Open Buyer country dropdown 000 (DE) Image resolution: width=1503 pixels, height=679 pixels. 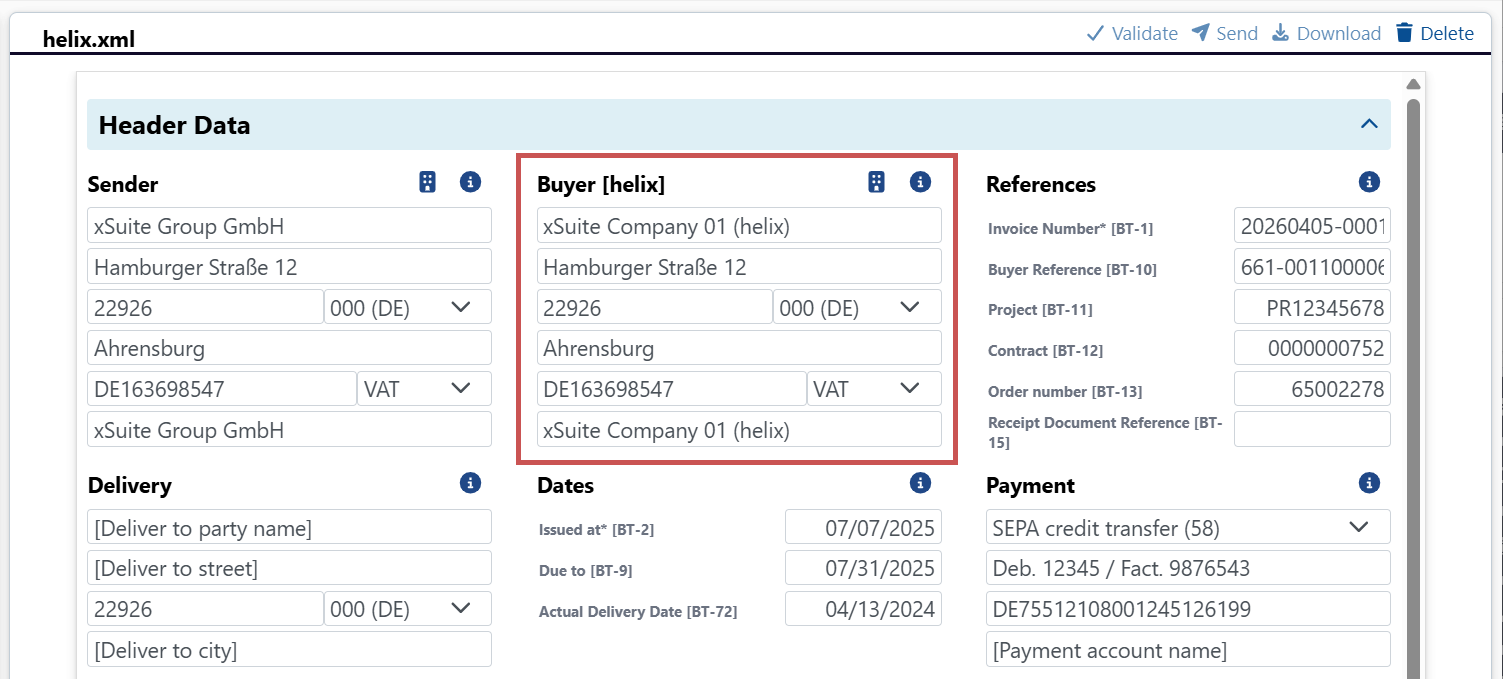857,307
